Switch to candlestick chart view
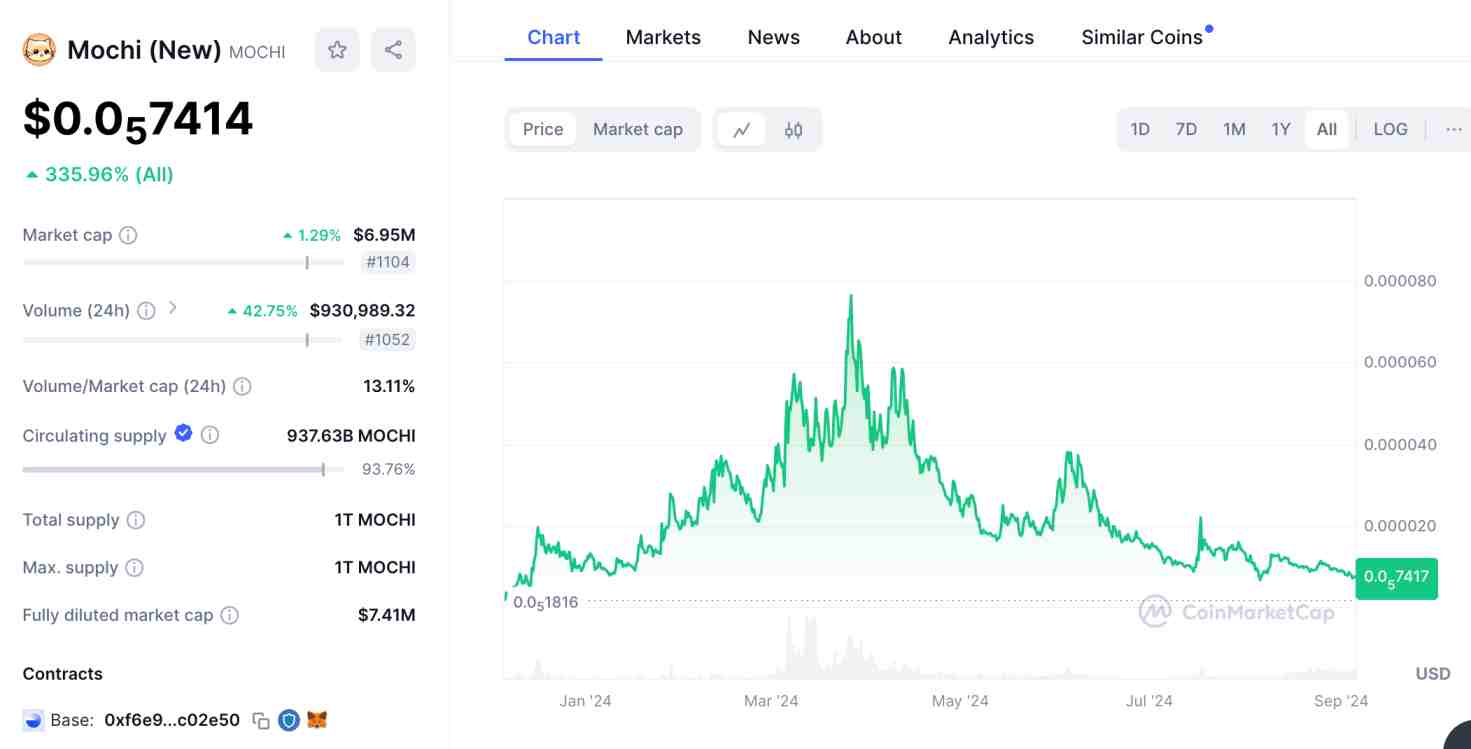 coord(794,130)
